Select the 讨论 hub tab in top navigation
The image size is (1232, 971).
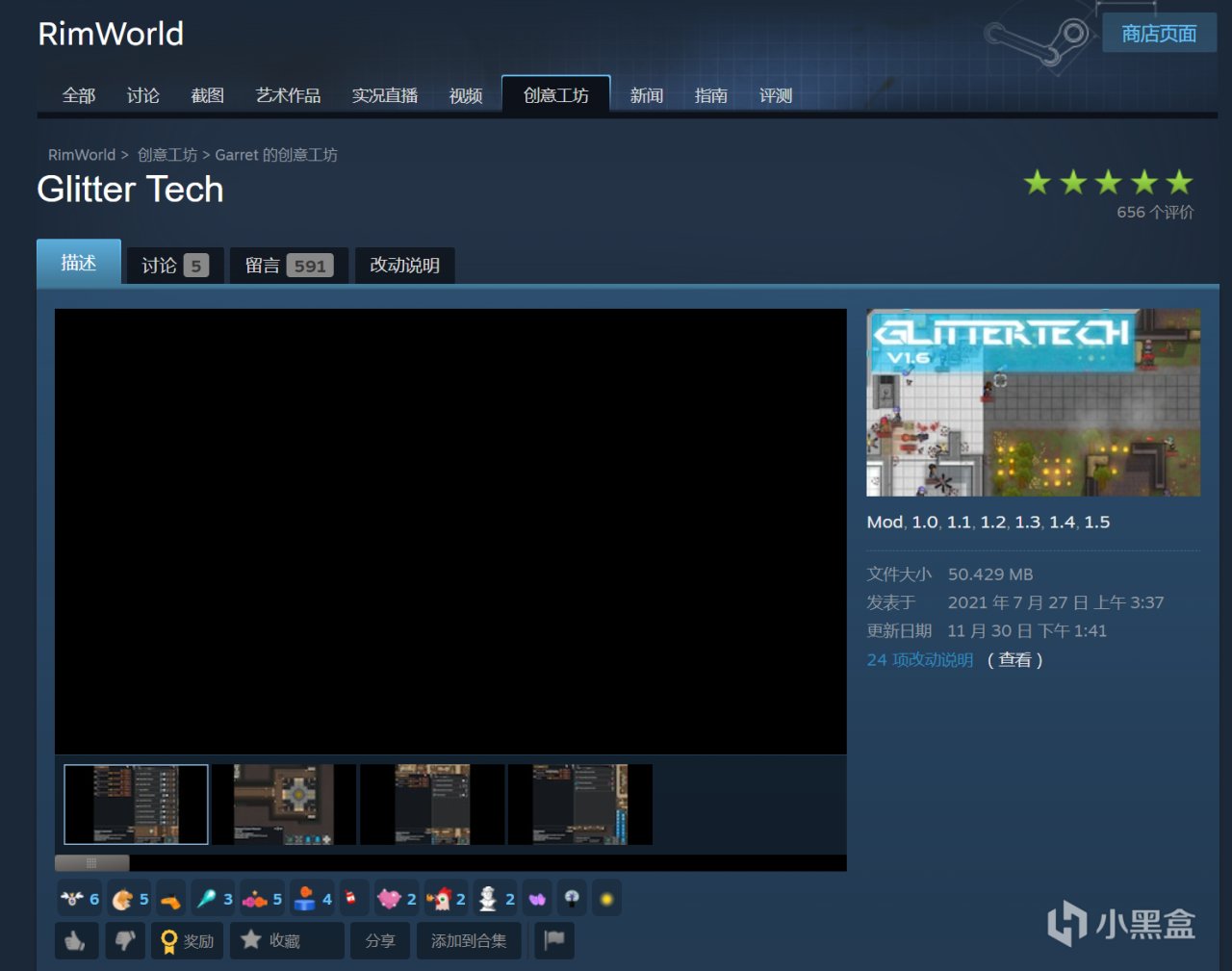coord(142,95)
